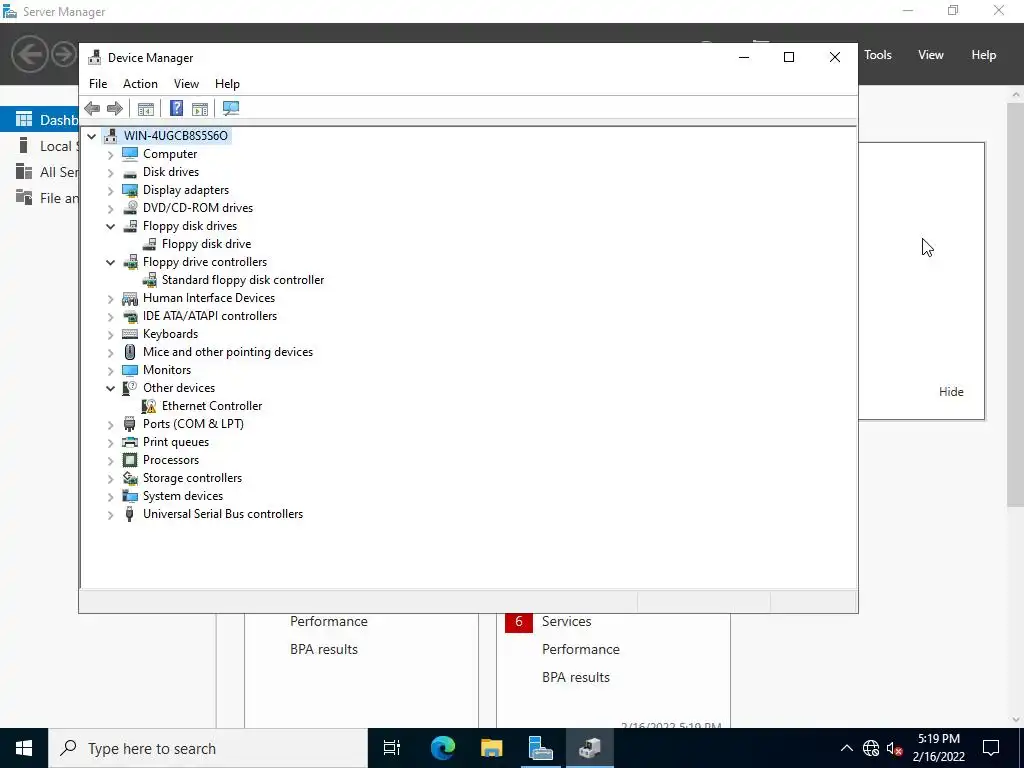This screenshot has height=768, width=1024.
Task: Click the Universal Serial Bus controllers icon
Action: point(129,514)
